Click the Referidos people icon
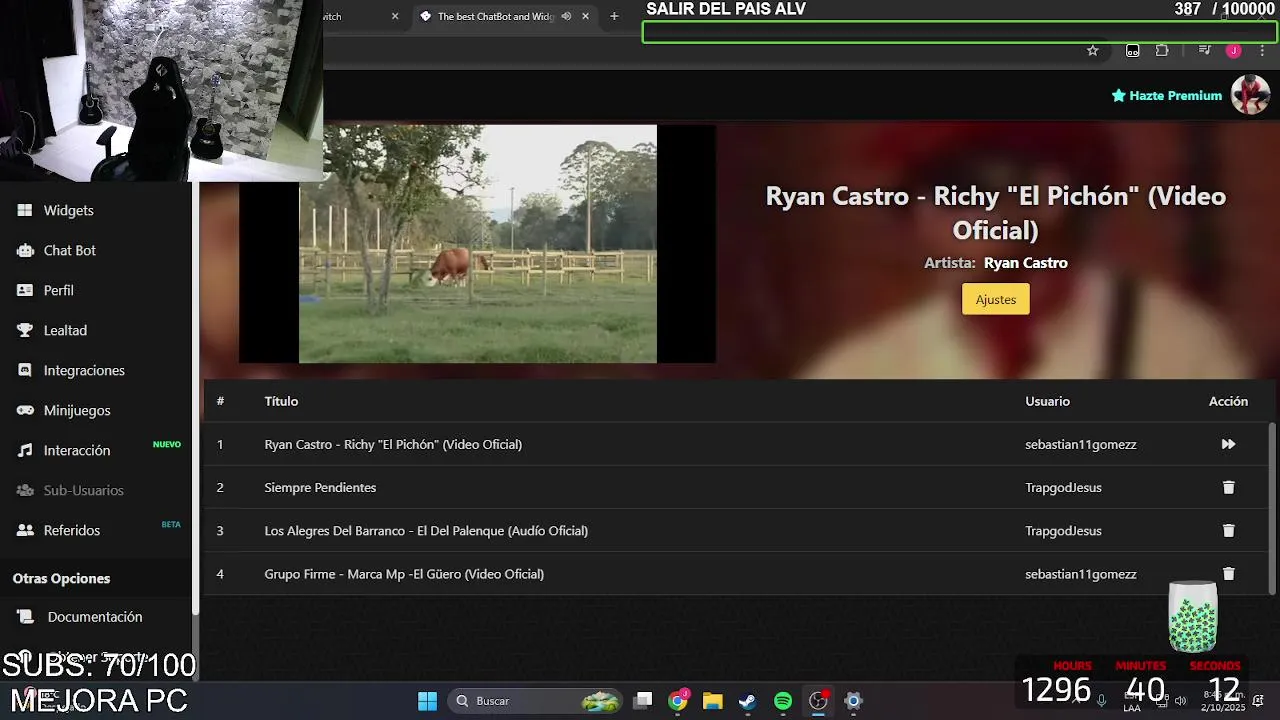 pos(25,530)
